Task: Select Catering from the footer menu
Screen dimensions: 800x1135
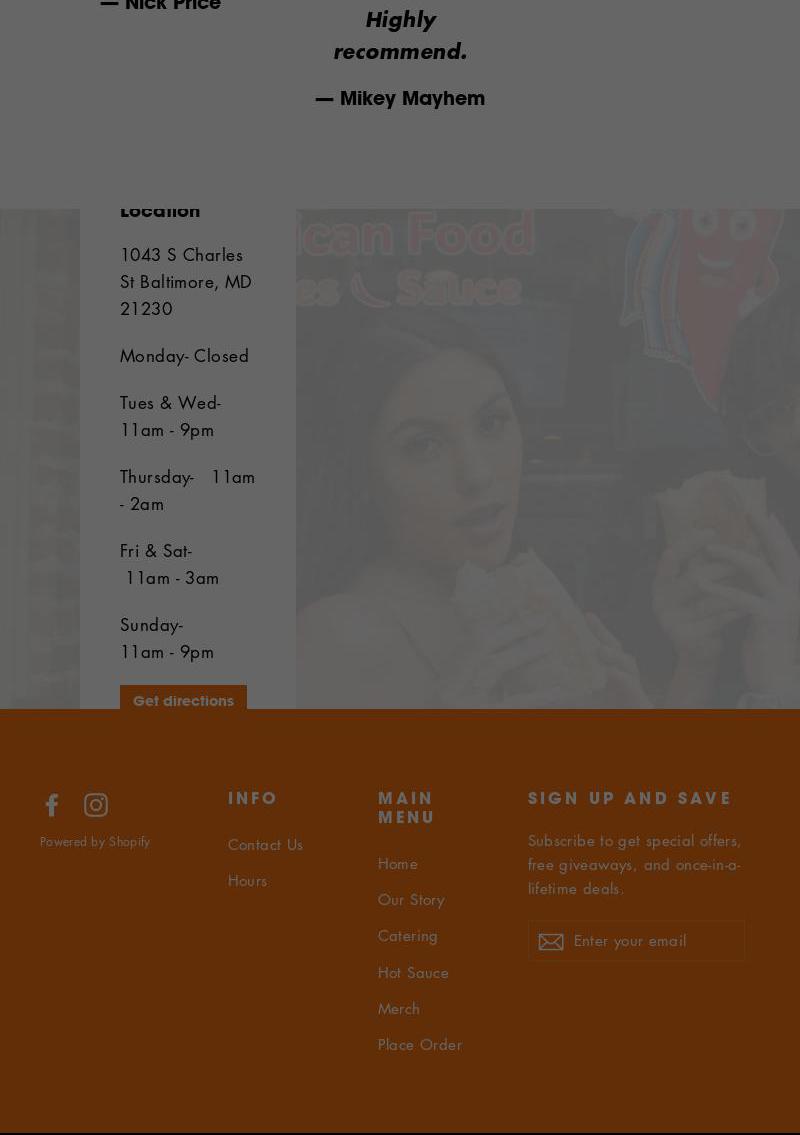Action: pyautogui.click(x=408, y=935)
